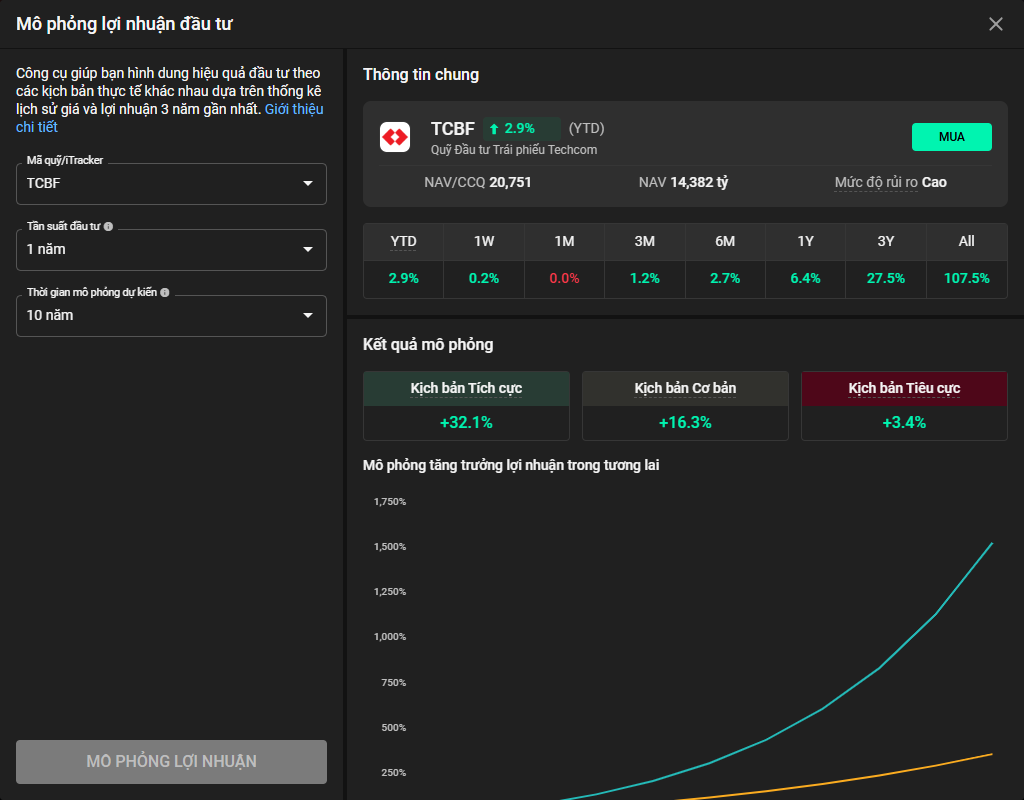Select the 6M period column

[x=725, y=242]
